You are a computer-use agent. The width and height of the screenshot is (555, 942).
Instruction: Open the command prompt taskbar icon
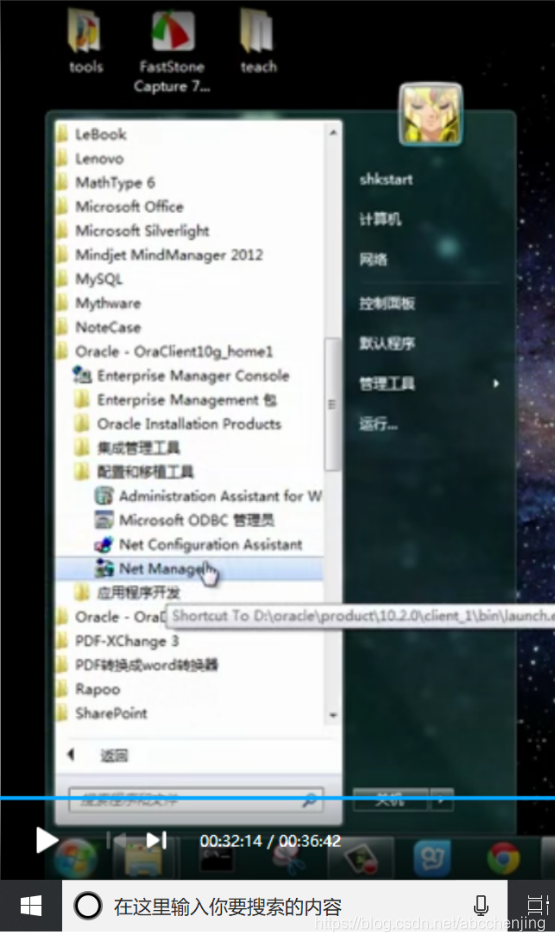point(215,859)
